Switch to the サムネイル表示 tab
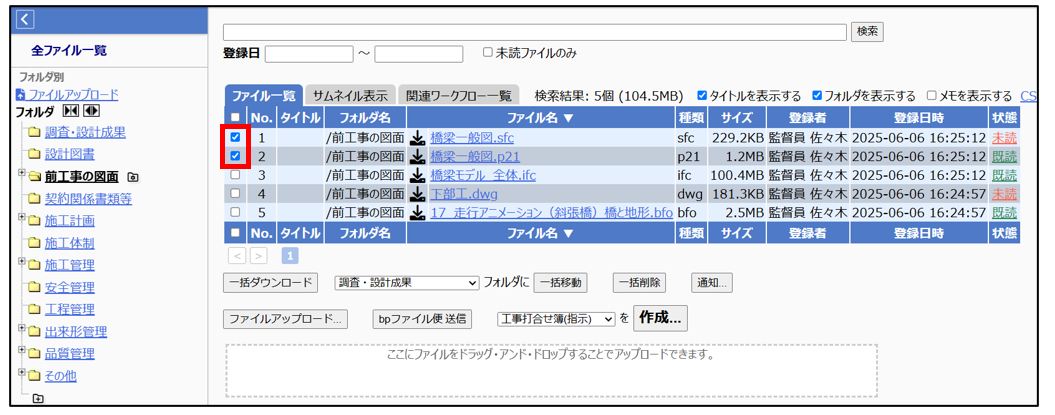The image size is (1055, 415). [349, 96]
